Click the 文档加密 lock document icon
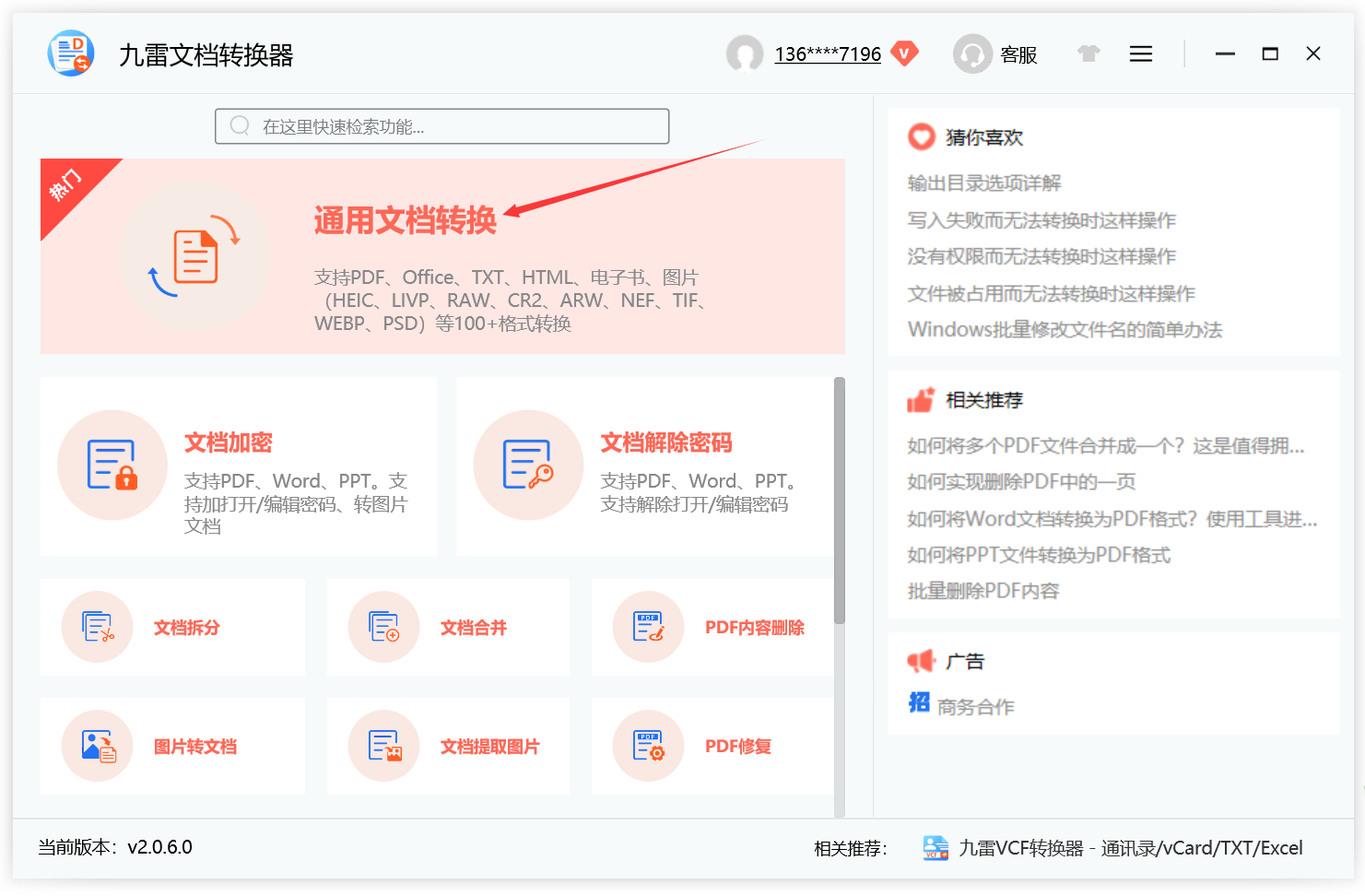 point(112,465)
